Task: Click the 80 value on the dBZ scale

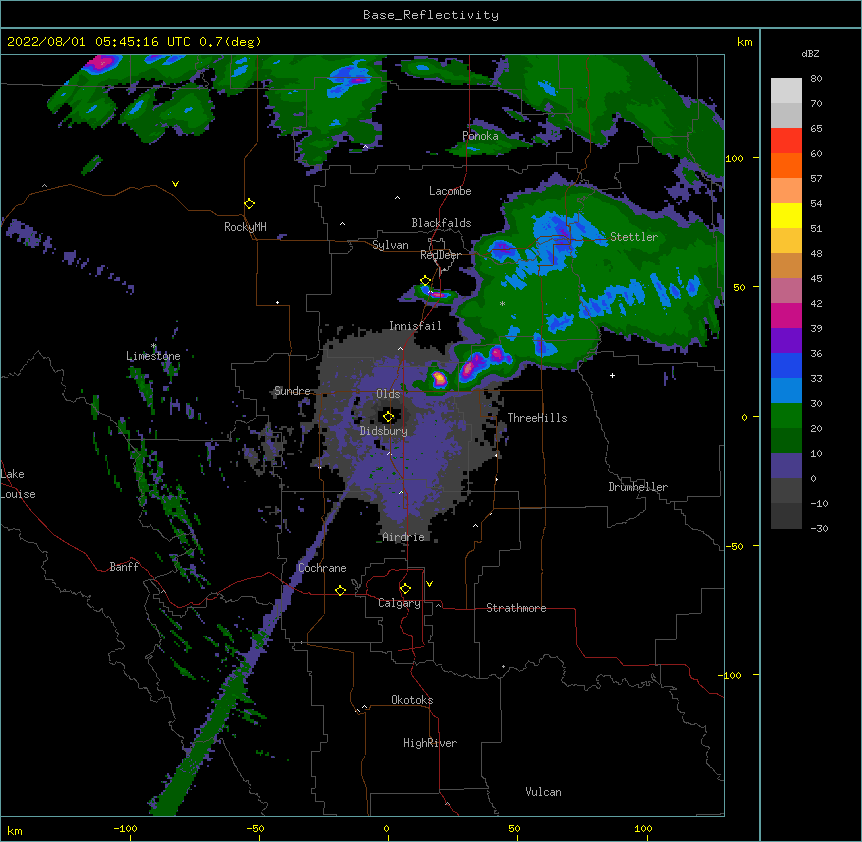Action: [816, 79]
